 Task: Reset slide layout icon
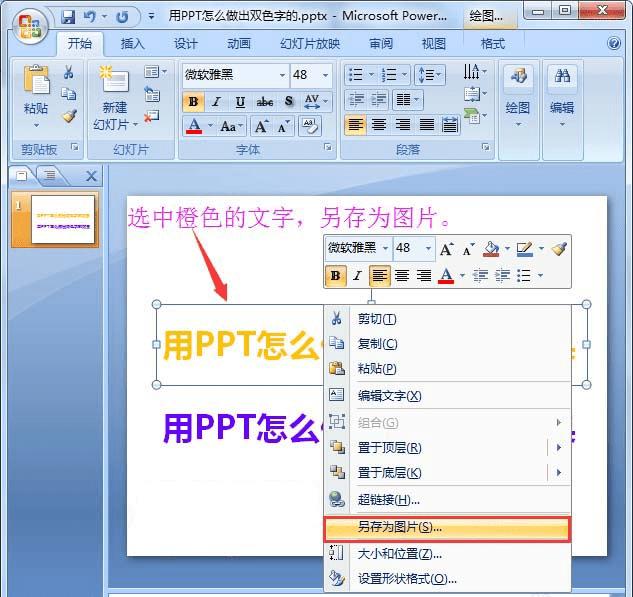[x=152, y=94]
